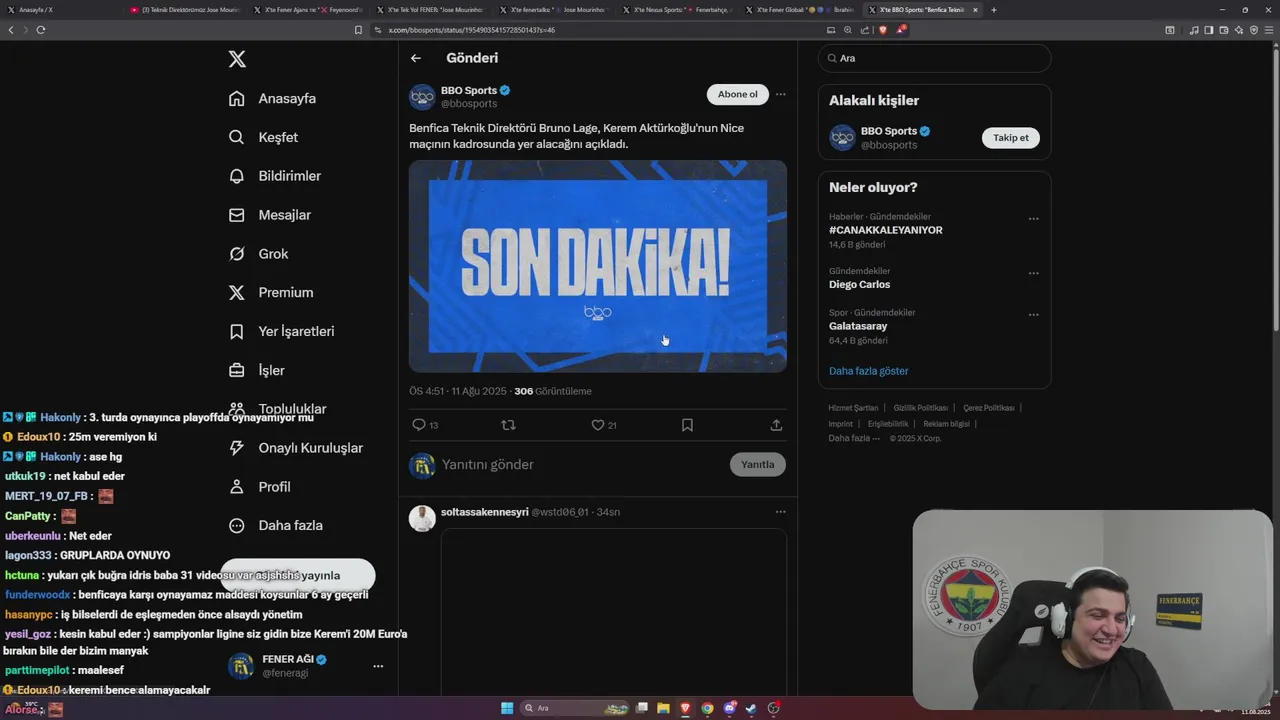Screen dimensions: 1280x720
Task: Open browser zoom magnifier icon in address bar
Action: (848, 30)
